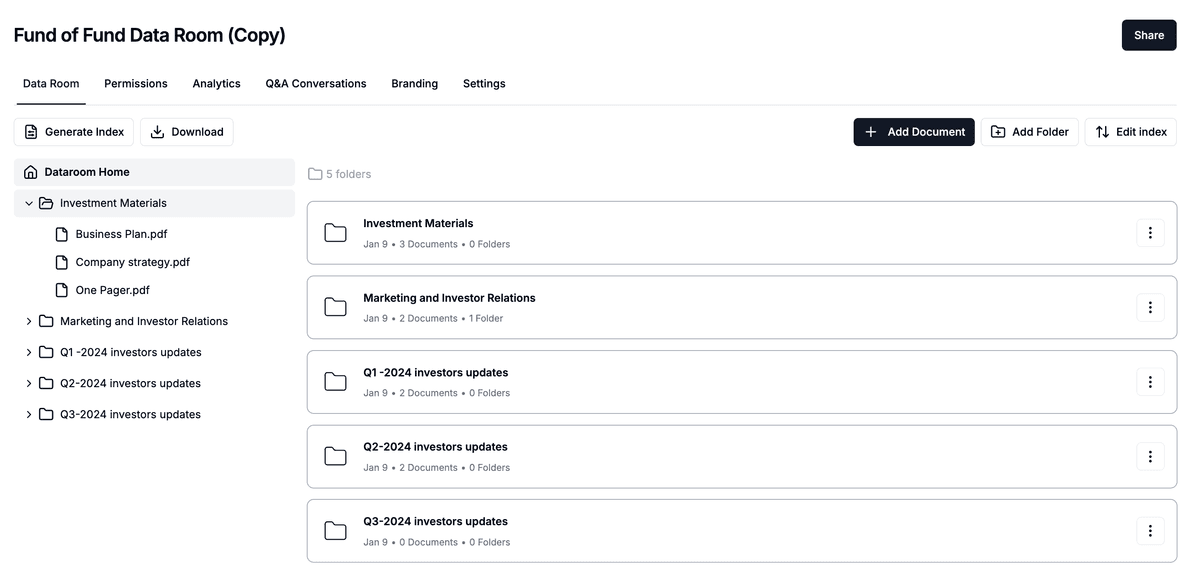
Task: Collapse the Investment Materials tree folder
Action: tap(29, 203)
